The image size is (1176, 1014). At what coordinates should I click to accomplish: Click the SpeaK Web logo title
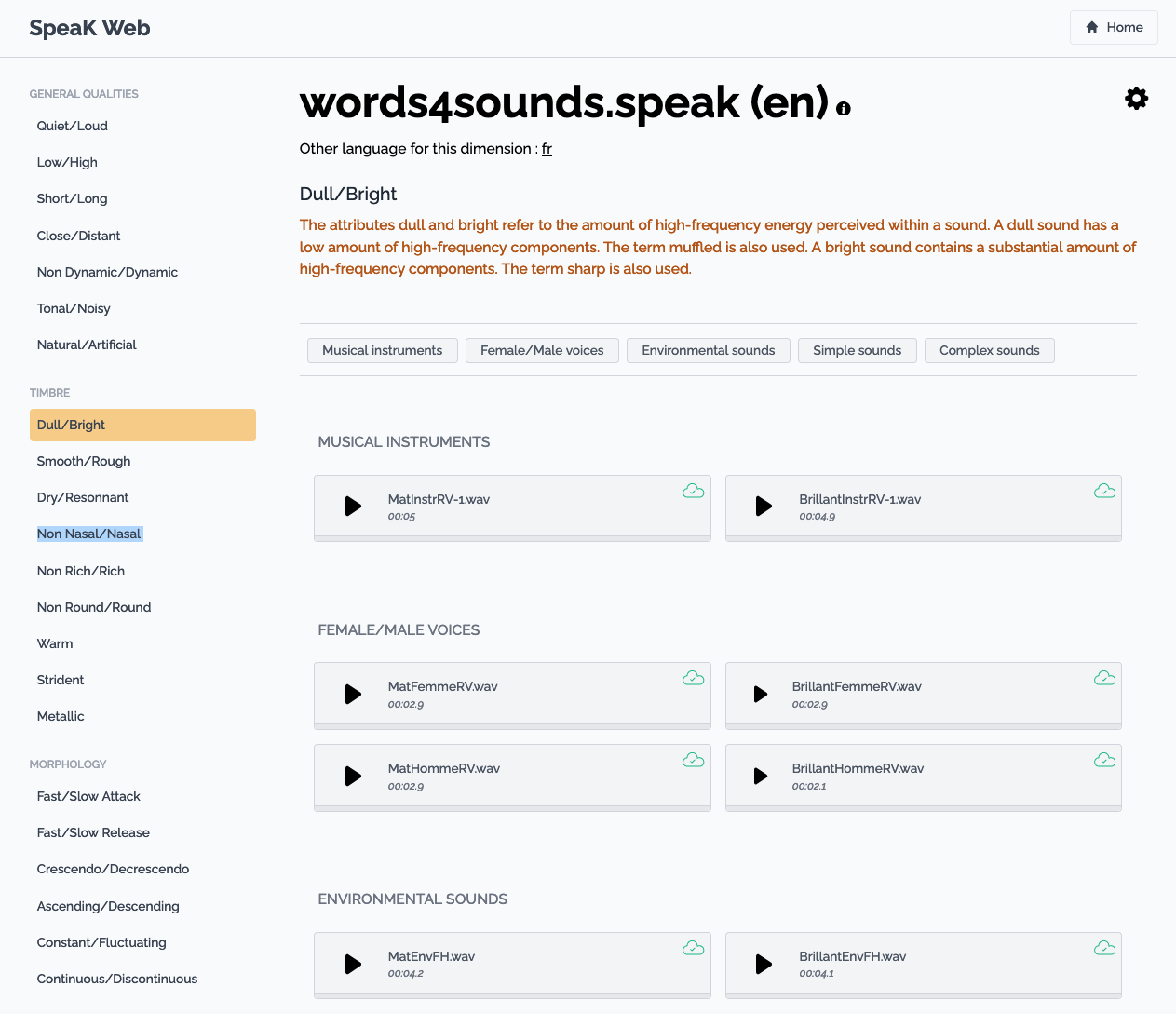pos(89,28)
